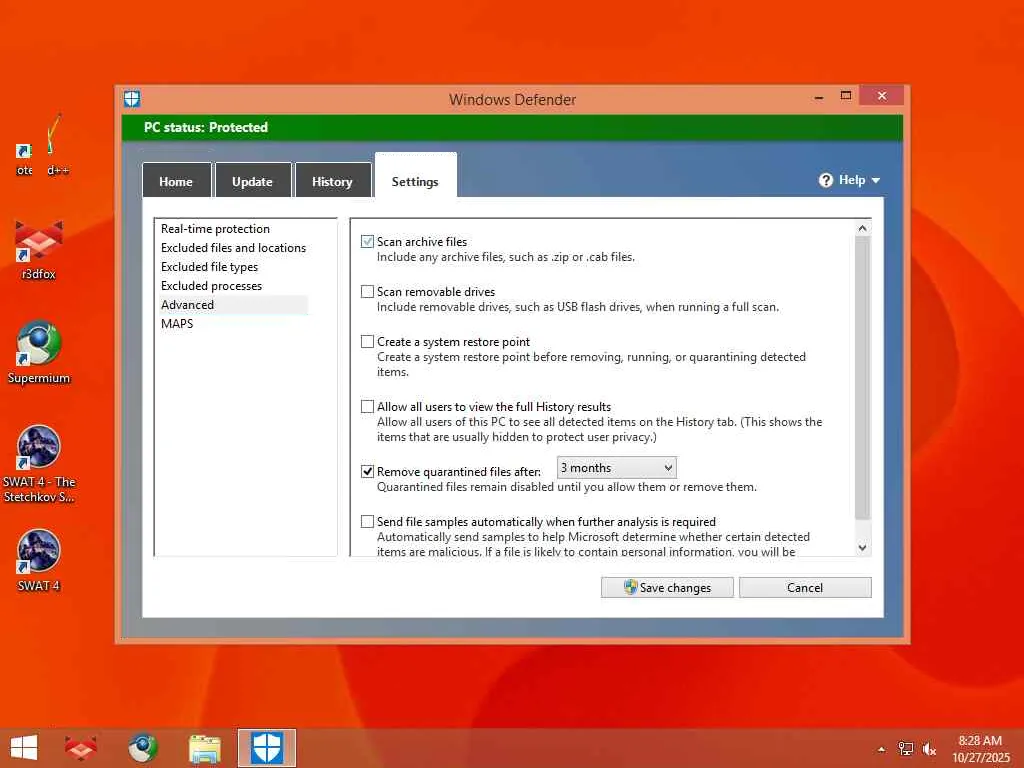
Task: Click the Save changes button
Action: [667, 587]
